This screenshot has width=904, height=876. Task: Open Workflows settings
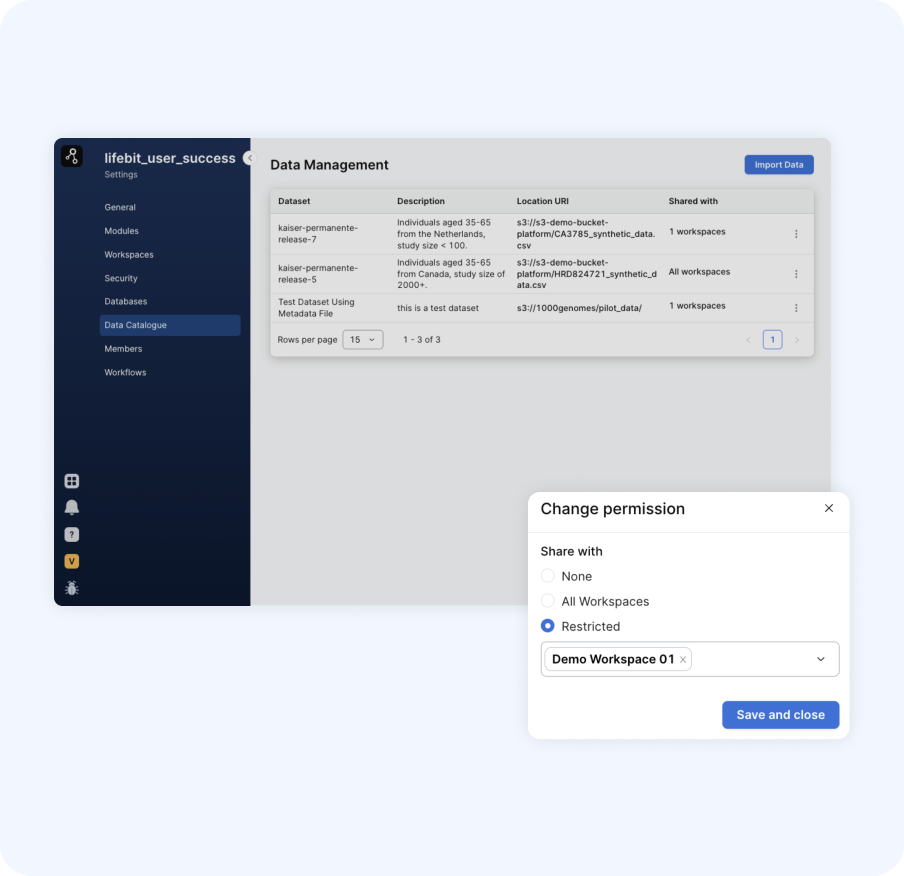coord(126,373)
